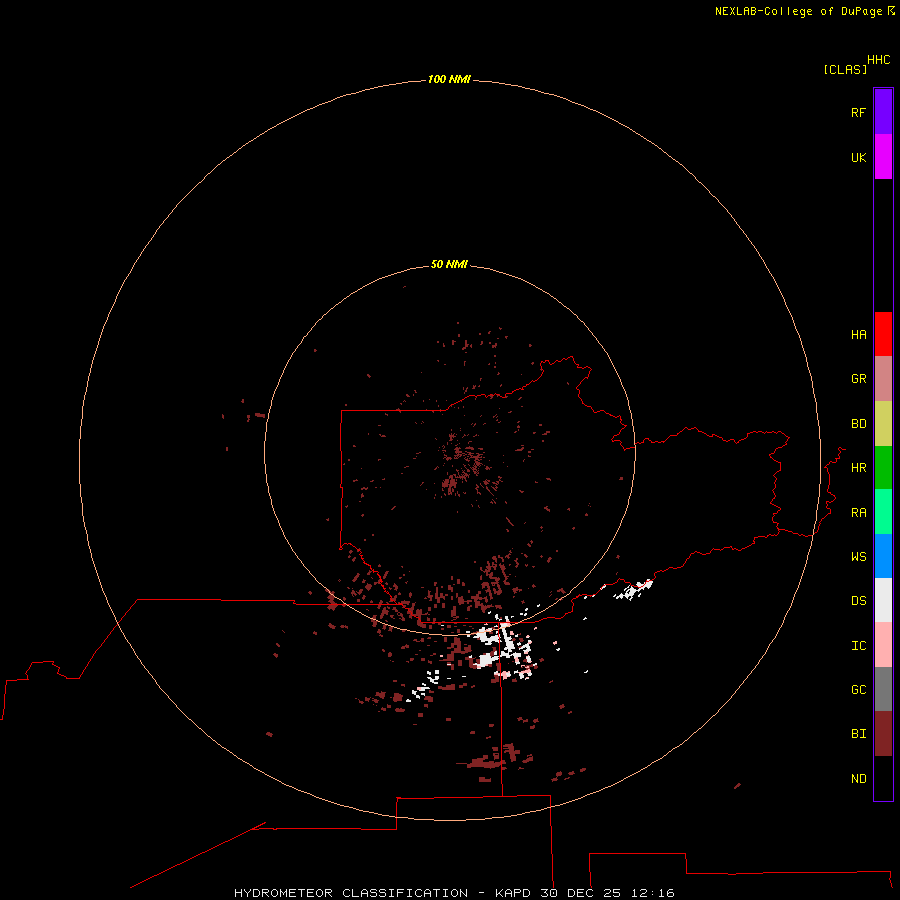
Task: Click the DS legend label
Action: 859,600
